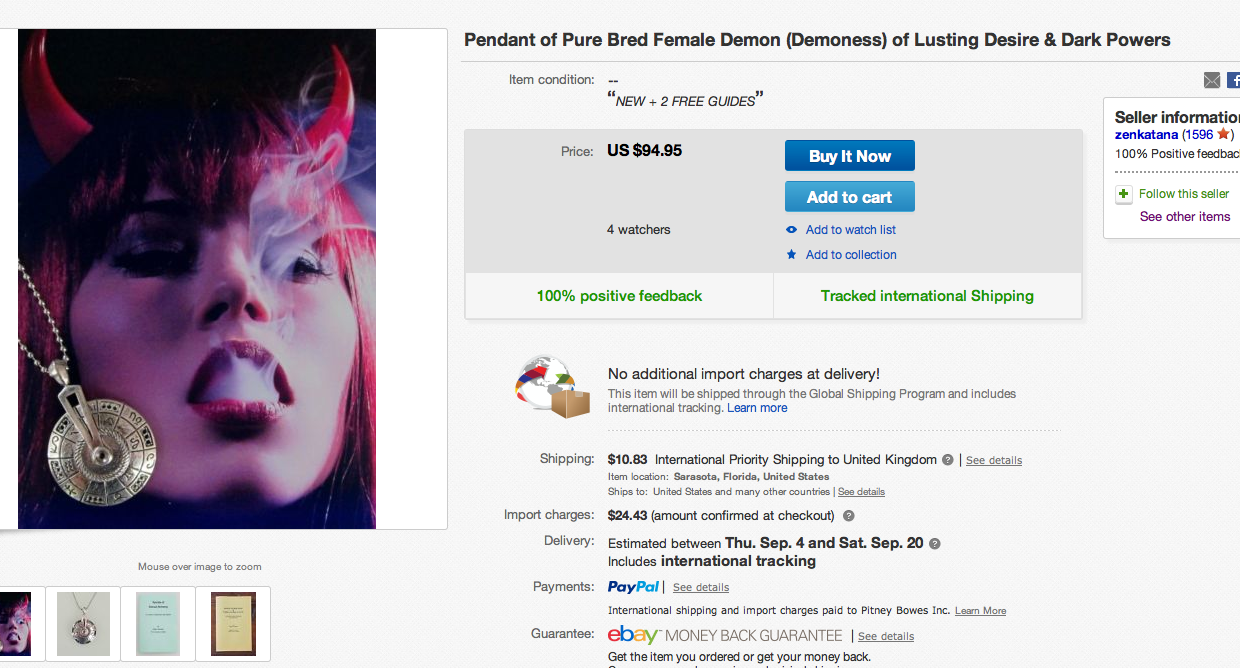Image resolution: width=1240 pixels, height=668 pixels.
Task: Click the star icon beside Add to collection
Action: [792, 255]
